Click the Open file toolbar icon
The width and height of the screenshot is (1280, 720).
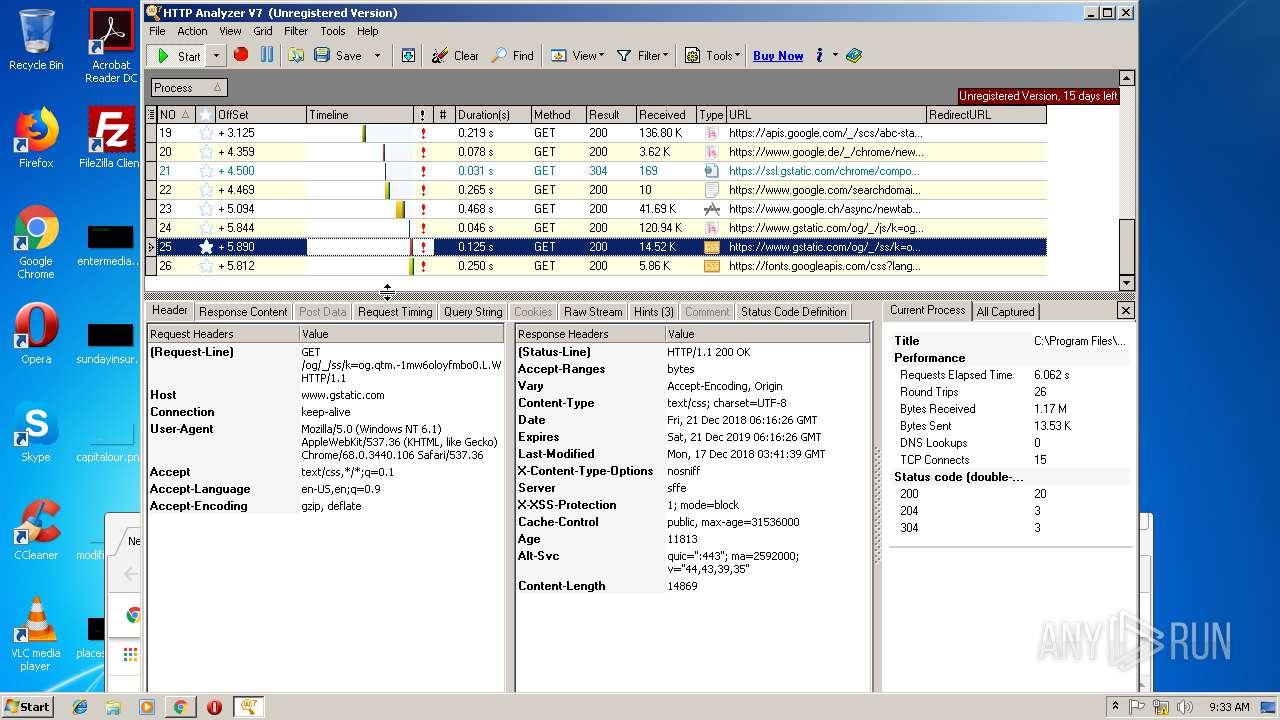point(297,55)
